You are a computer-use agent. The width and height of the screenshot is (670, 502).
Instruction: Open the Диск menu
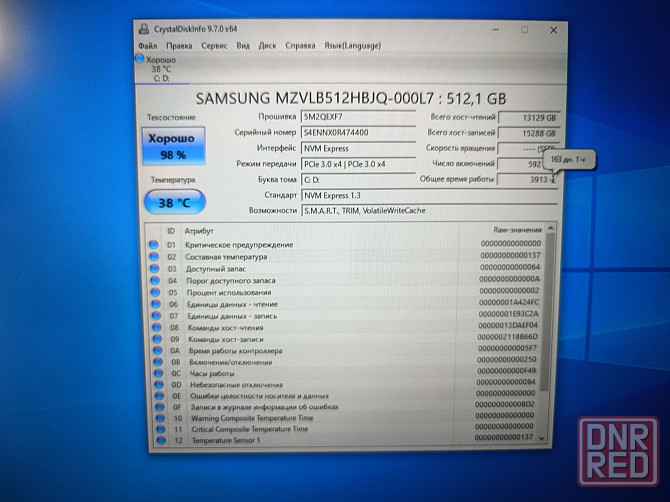268,45
